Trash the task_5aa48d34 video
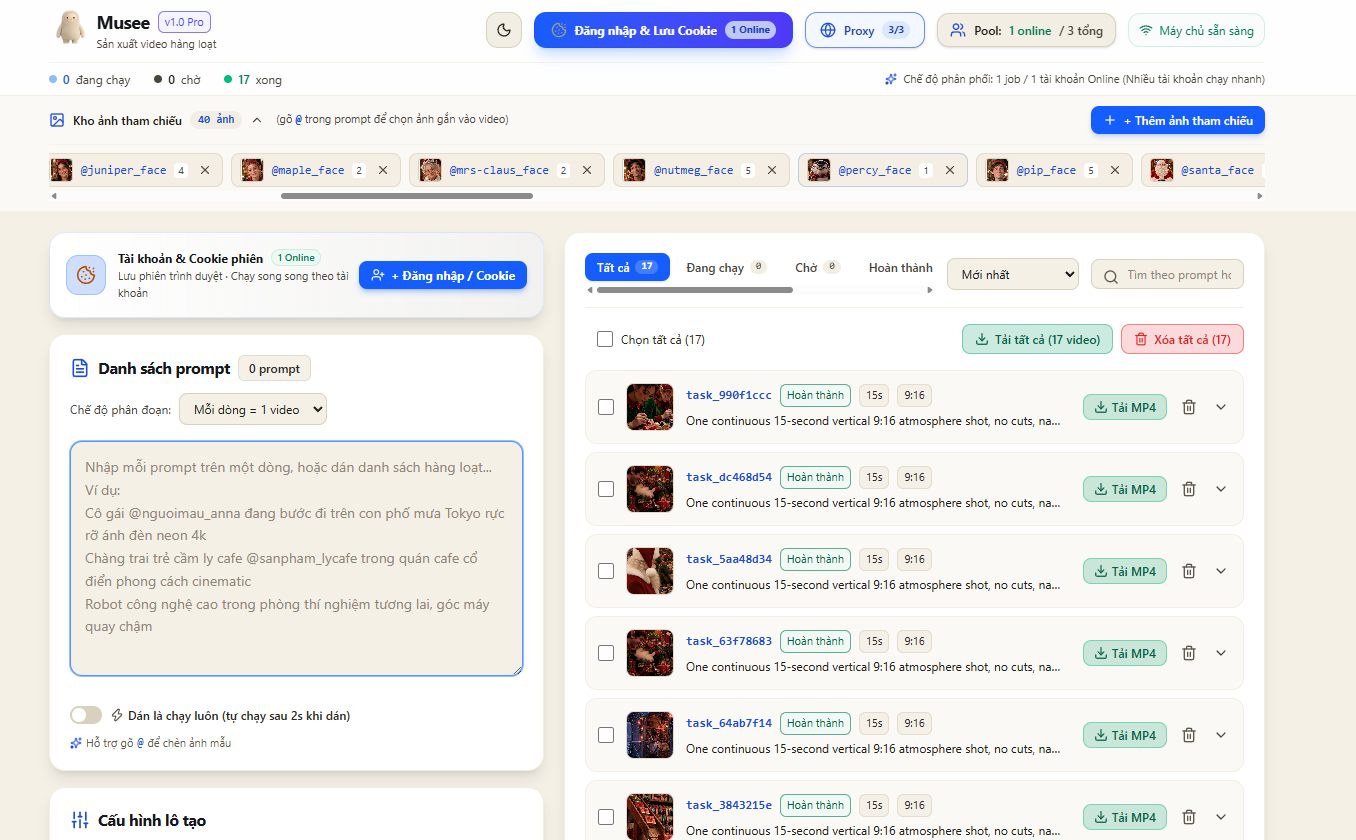The image size is (1356, 840). pyautogui.click(x=1189, y=571)
